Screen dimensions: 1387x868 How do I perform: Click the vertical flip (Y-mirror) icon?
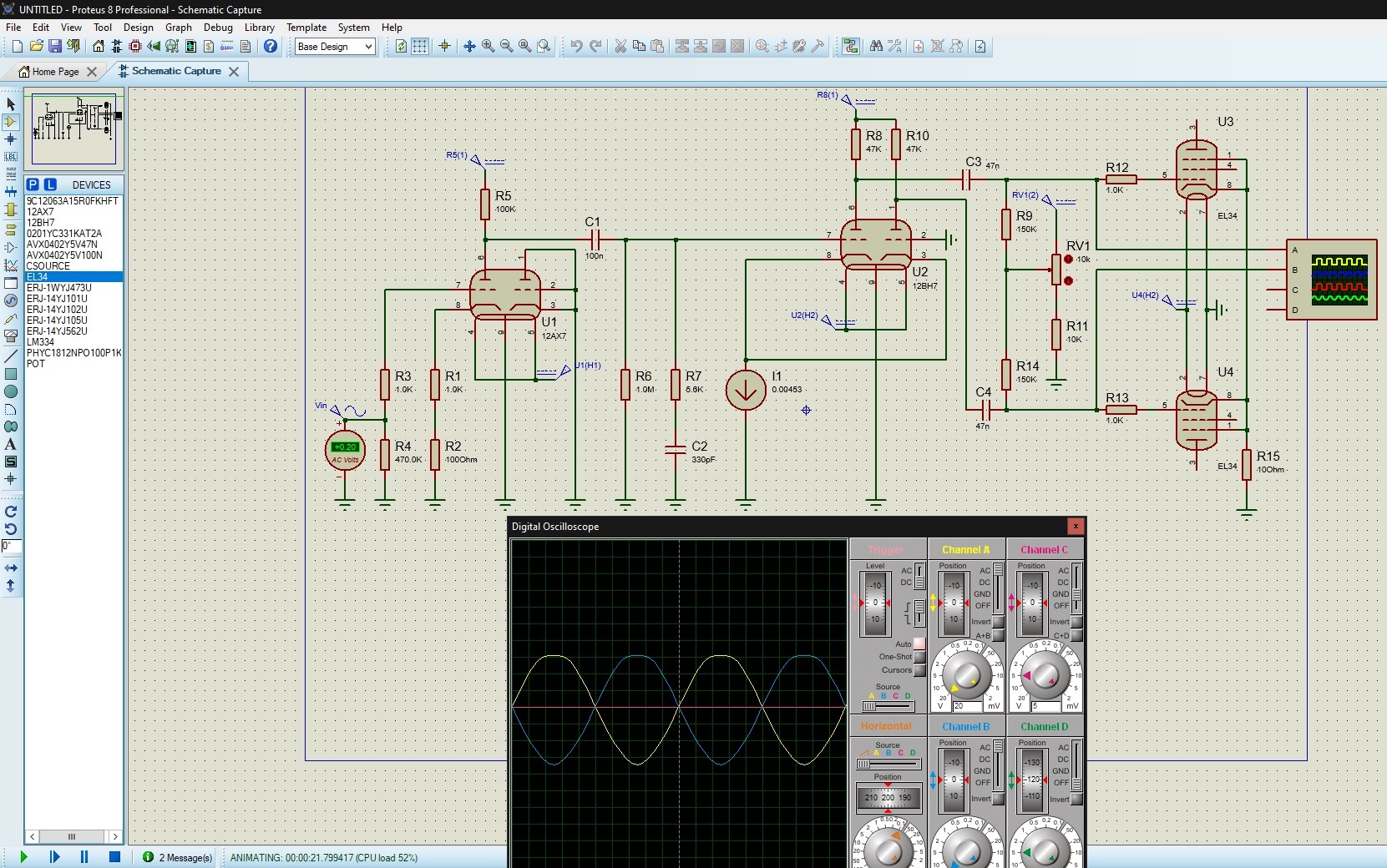[11, 586]
